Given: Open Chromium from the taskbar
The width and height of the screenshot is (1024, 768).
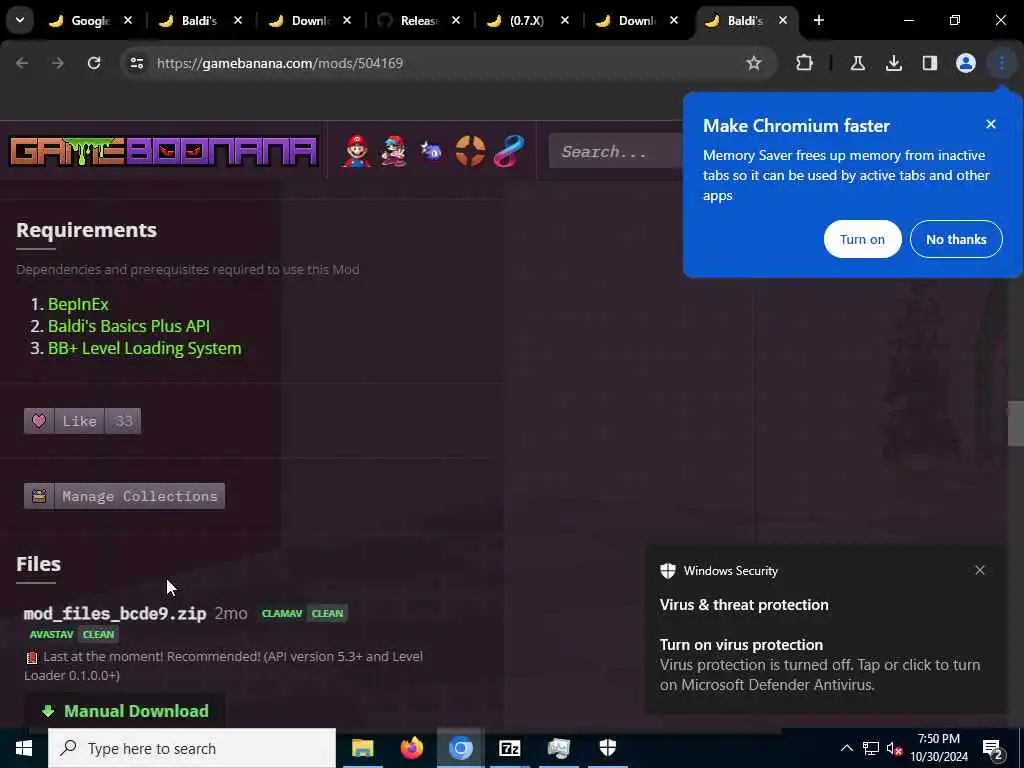Looking at the screenshot, I should [460, 748].
